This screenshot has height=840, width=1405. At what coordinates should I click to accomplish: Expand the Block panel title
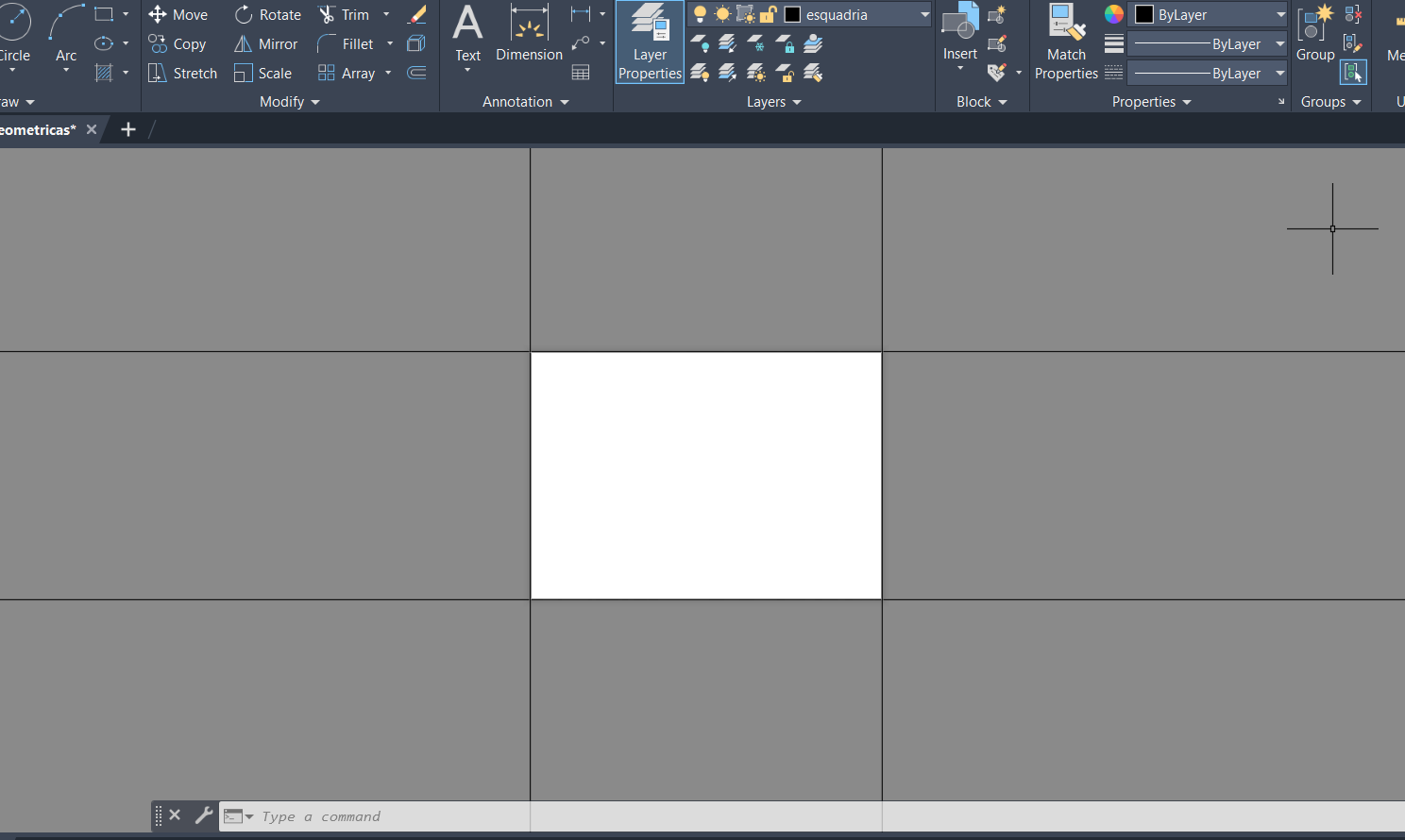(x=982, y=102)
